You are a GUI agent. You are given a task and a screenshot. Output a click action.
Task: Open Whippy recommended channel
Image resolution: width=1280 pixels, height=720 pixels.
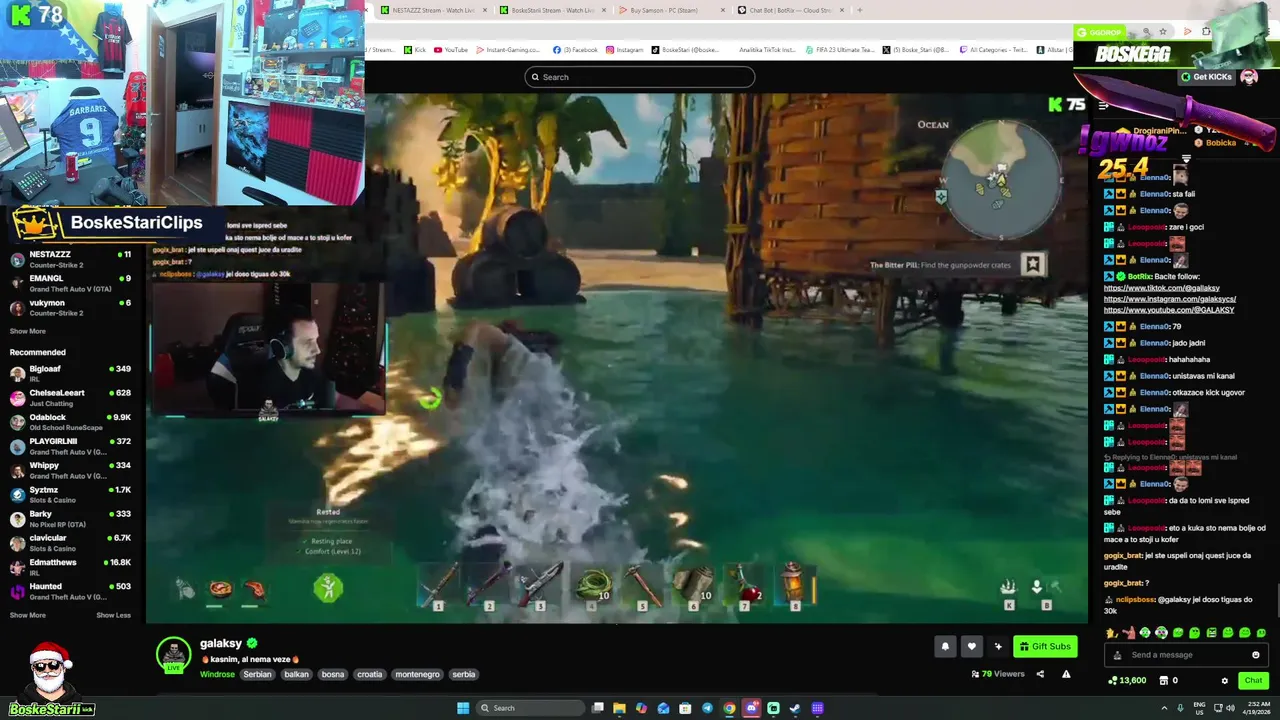click(70, 470)
